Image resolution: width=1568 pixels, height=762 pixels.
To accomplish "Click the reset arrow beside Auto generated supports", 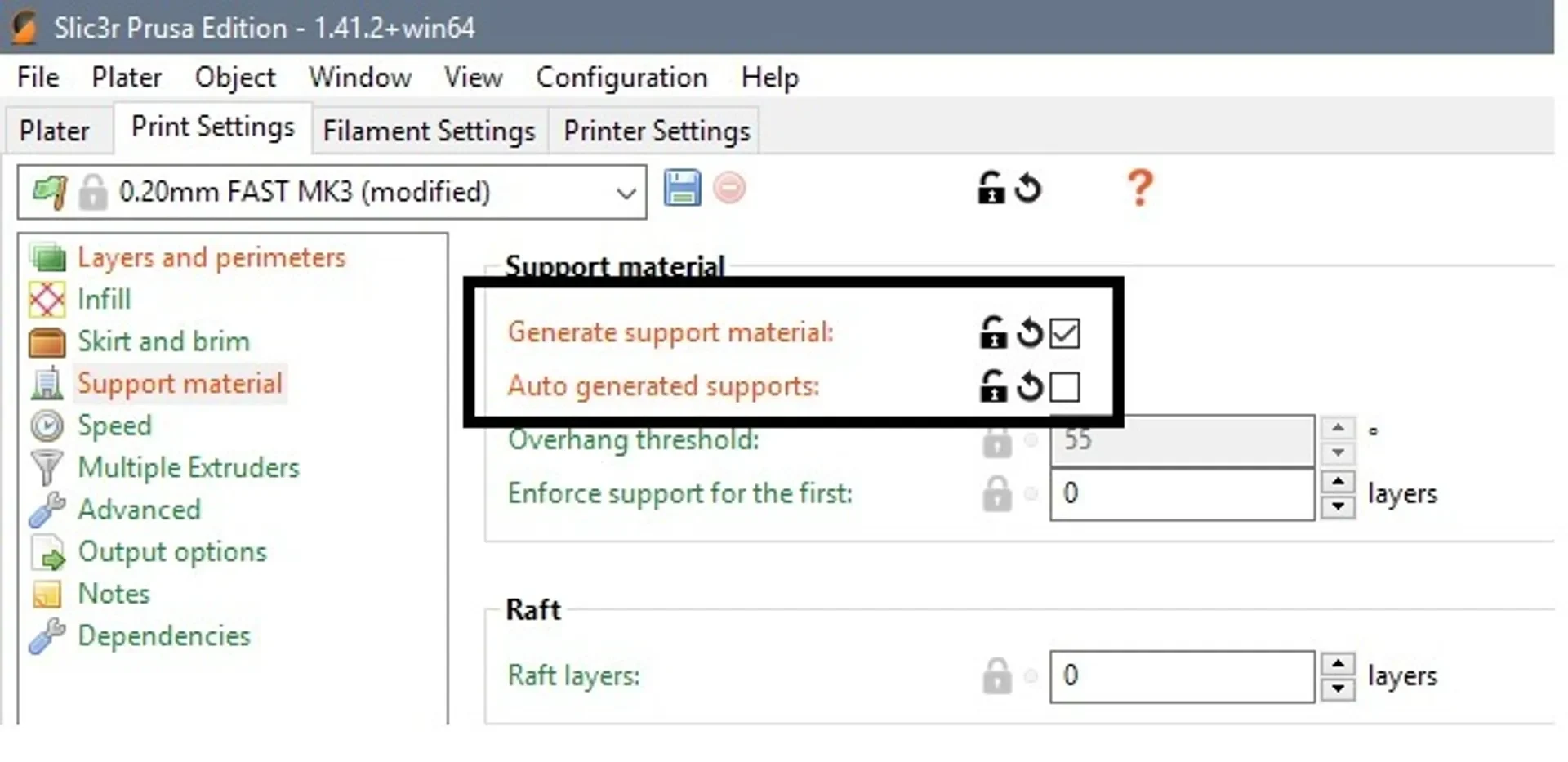I will tap(1030, 386).
